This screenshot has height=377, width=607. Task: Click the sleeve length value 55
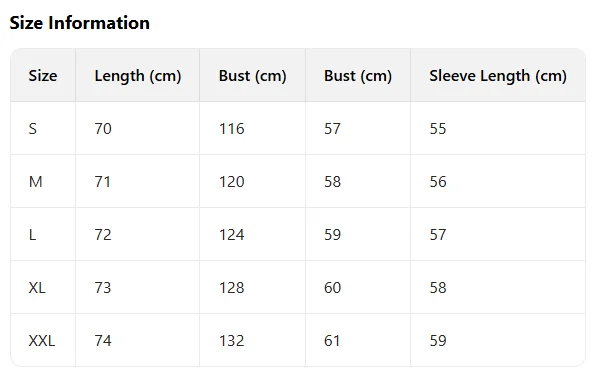(x=438, y=129)
